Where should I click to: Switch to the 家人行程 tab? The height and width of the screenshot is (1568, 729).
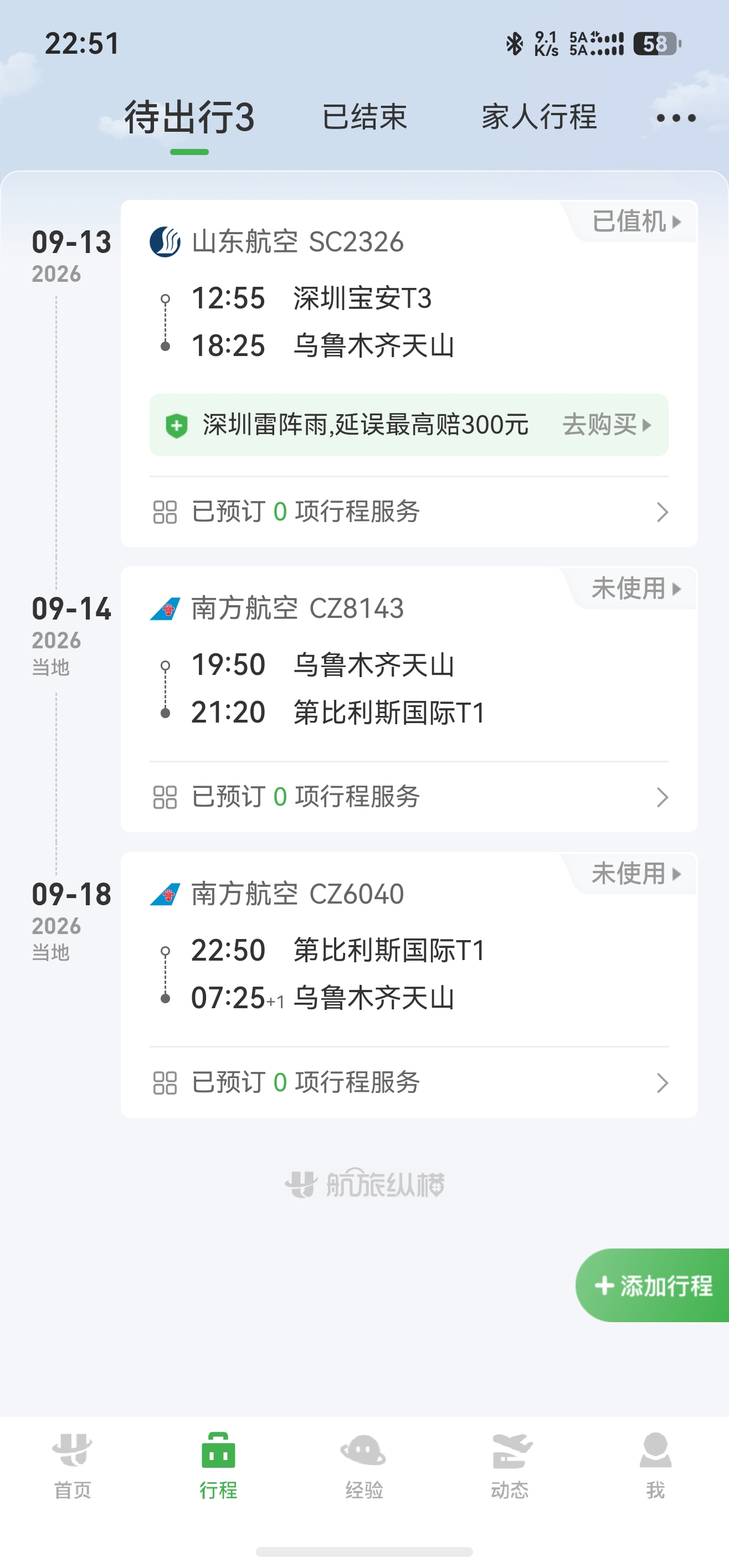click(x=539, y=117)
